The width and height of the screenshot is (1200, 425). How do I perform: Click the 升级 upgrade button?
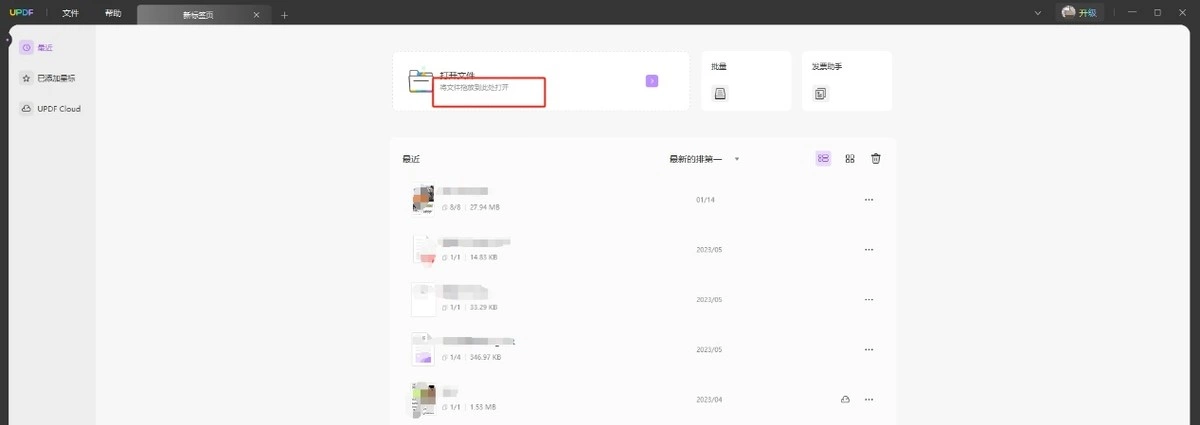tap(1081, 13)
